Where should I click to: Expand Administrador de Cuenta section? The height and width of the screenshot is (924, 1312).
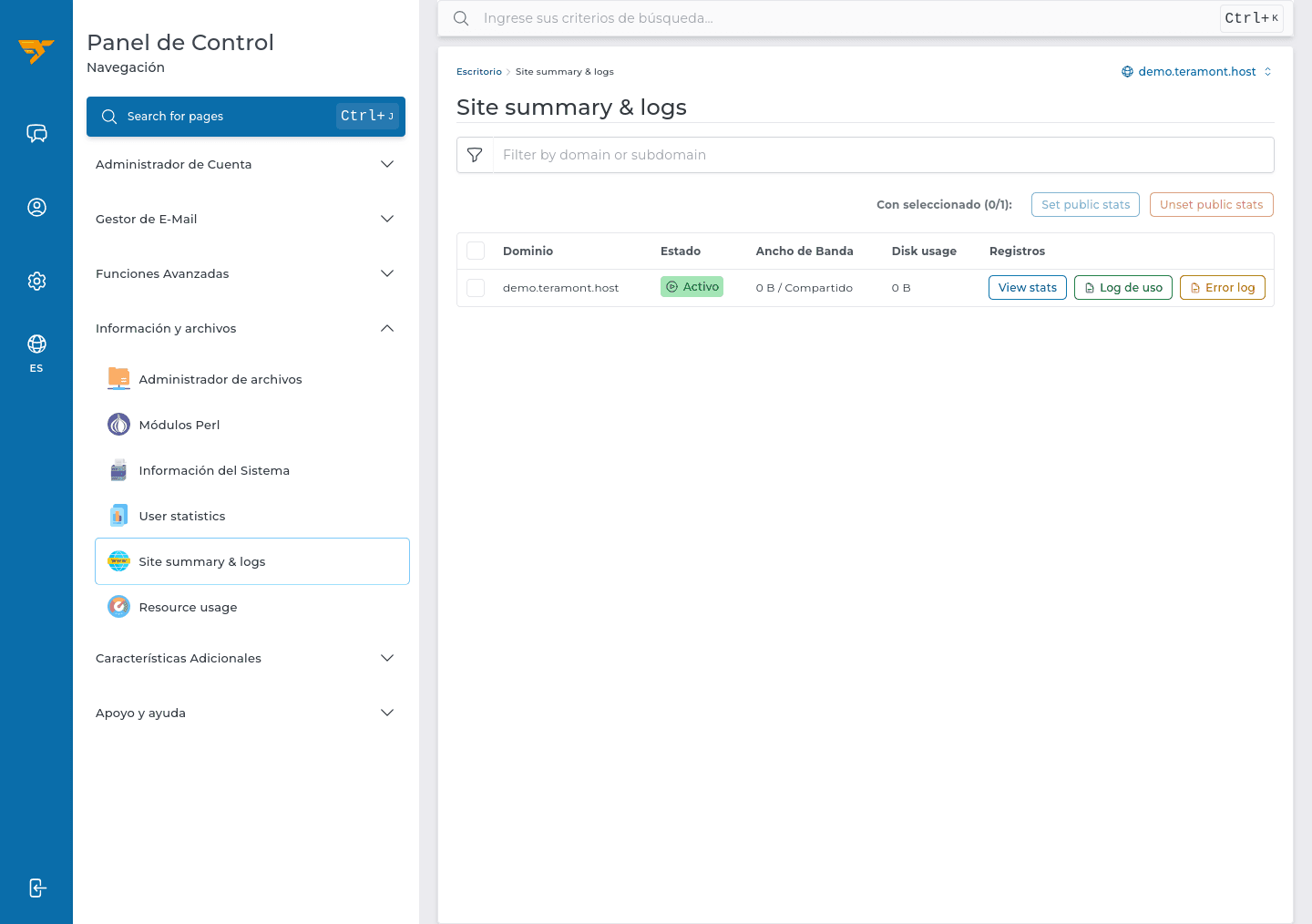[246, 164]
